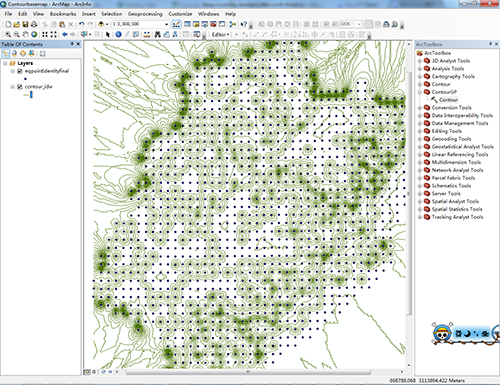Select Tracking Analyst Tools toolbox
This screenshot has height=385, width=500.
tap(457, 217)
